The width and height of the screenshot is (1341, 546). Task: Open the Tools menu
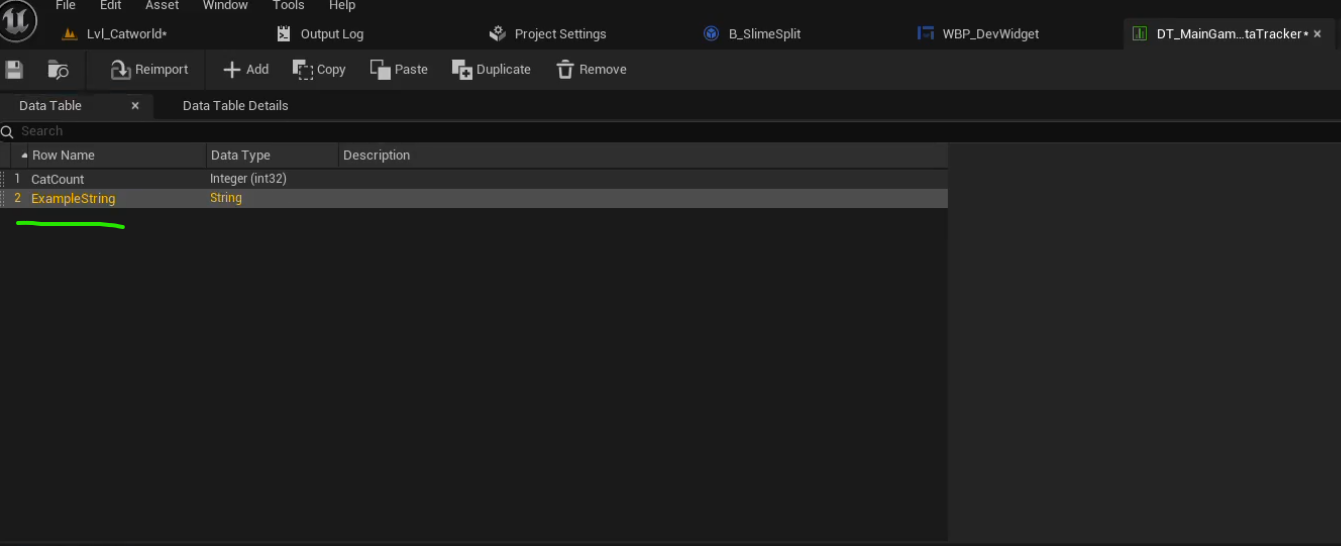[x=288, y=5]
